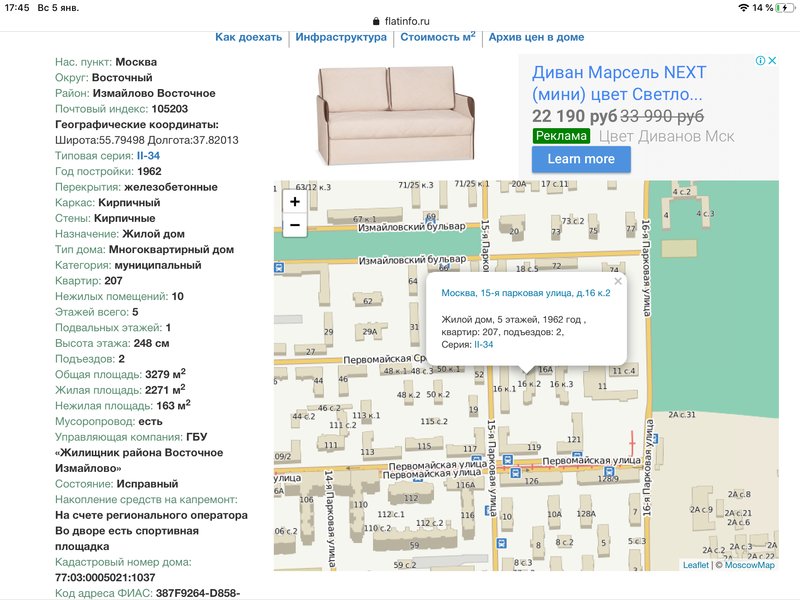This screenshot has width=800, height=600.
Task: Open popup address link 15-я парковая улица
Action: click(525, 293)
